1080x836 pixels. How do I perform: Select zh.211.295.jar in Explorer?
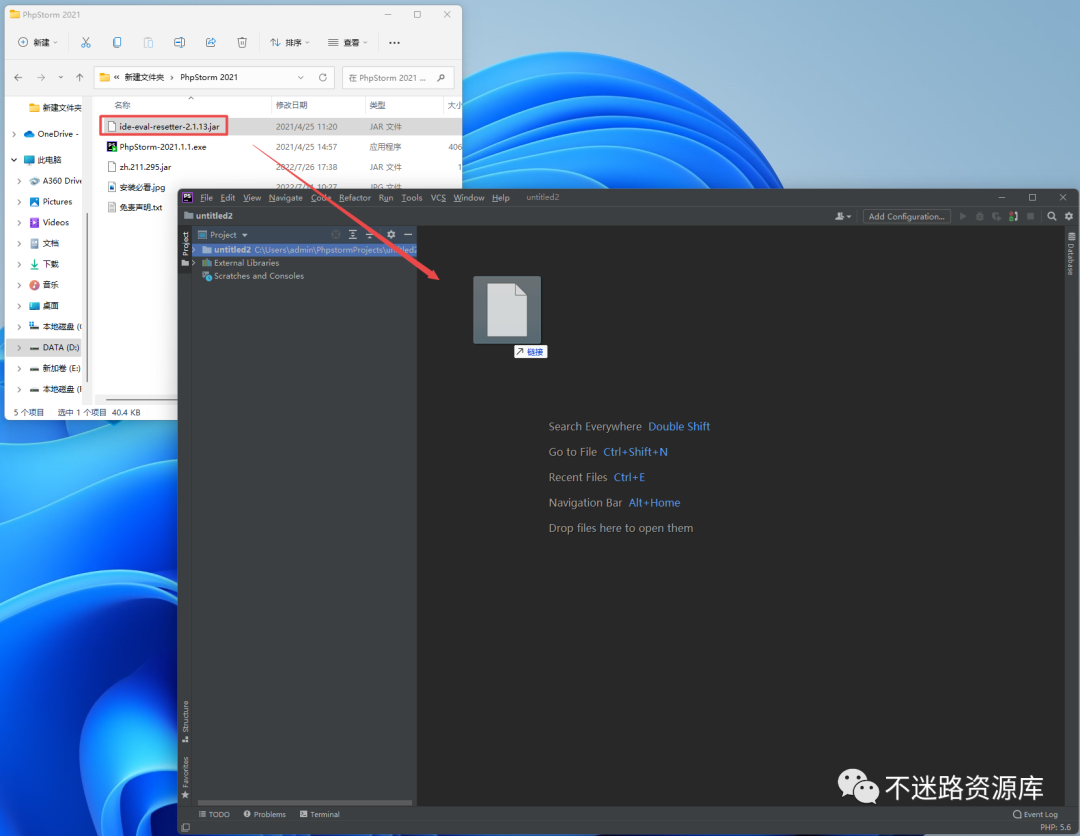[145, 167]
